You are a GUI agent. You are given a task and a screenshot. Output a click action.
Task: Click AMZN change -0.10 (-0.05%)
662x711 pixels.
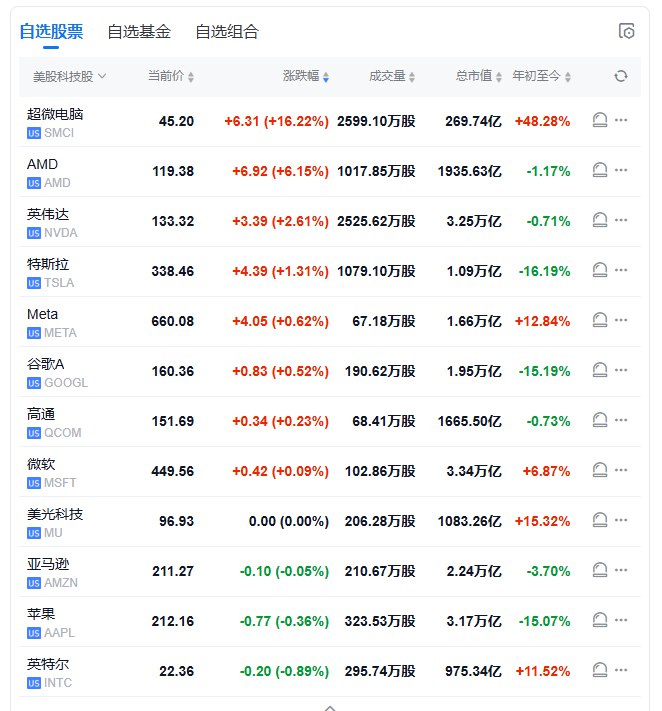coord(284,571)
